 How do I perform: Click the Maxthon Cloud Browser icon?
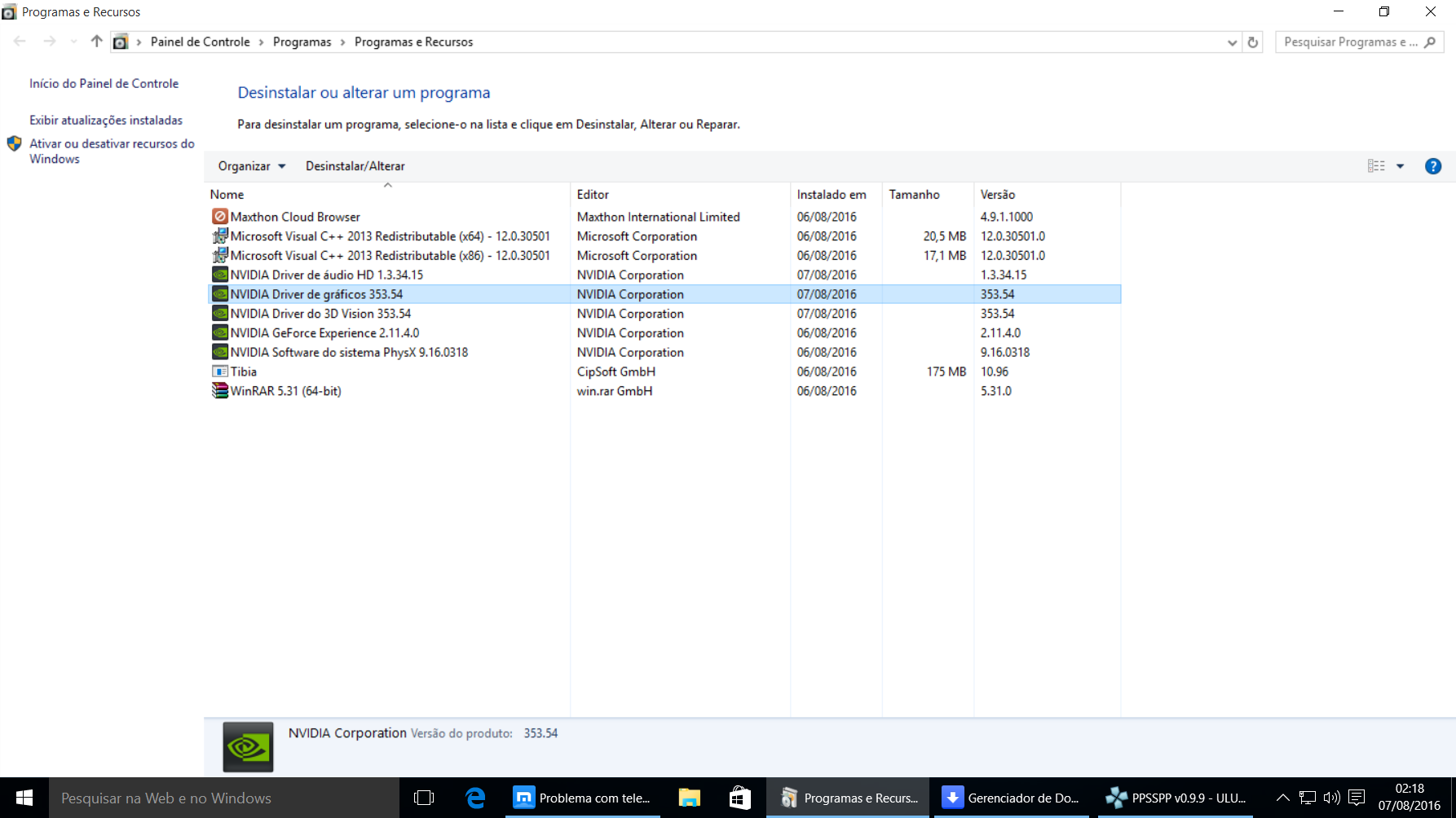pos(219,217)
